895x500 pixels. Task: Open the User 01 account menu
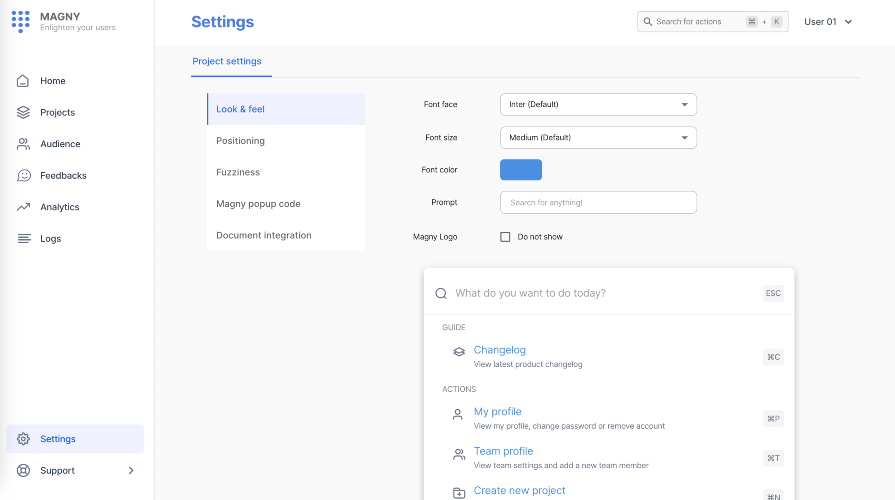(x=827, y=22)
